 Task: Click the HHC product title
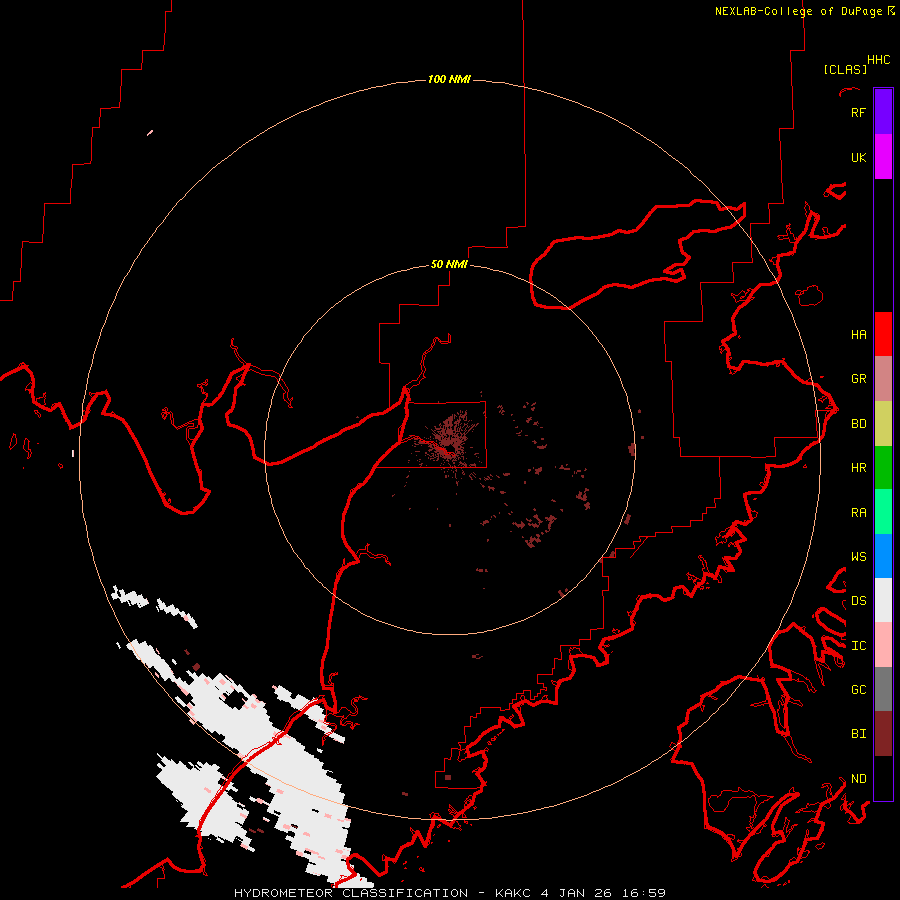[878, 60]
